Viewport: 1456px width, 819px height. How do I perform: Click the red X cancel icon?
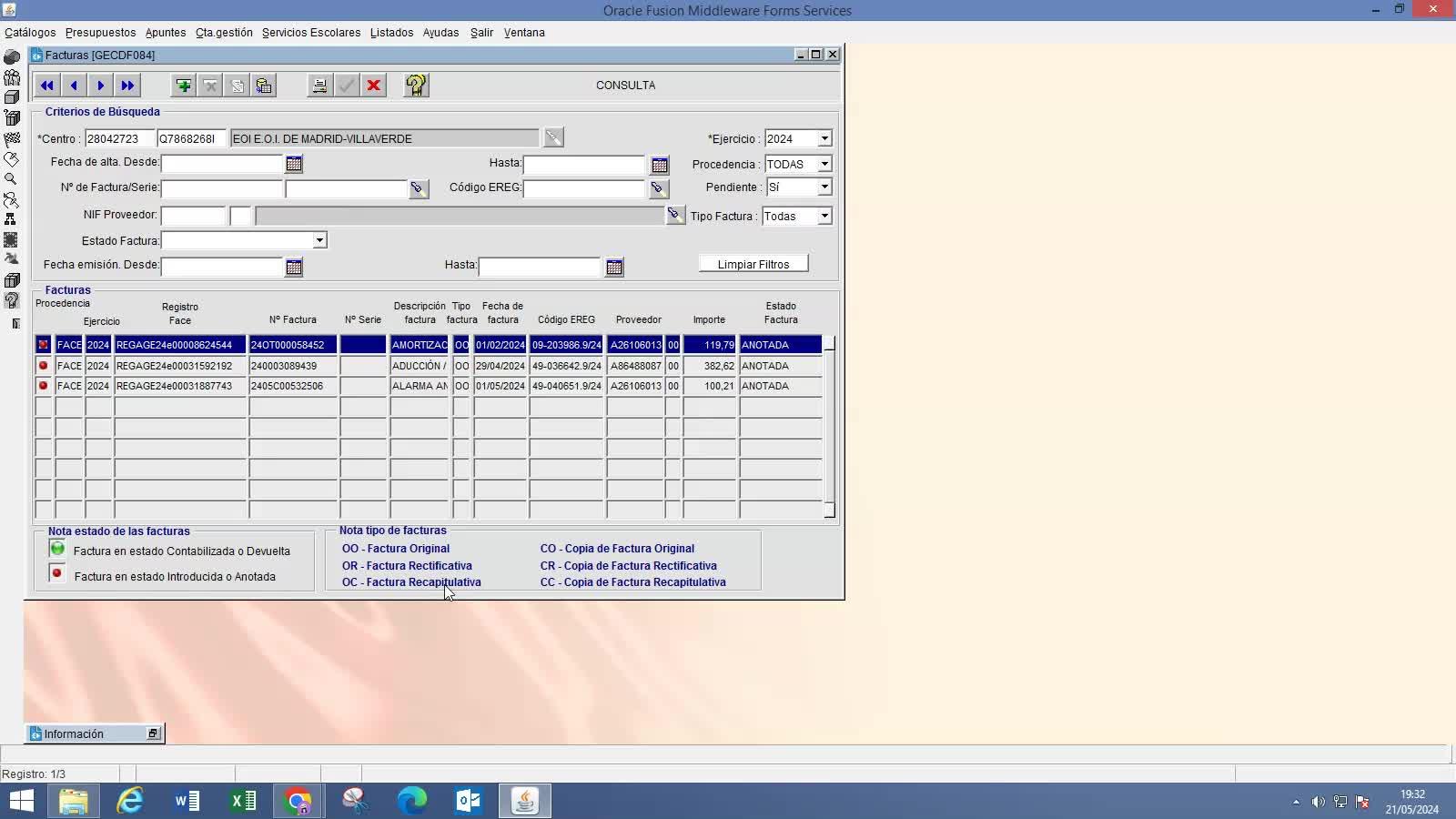(373, 86)
